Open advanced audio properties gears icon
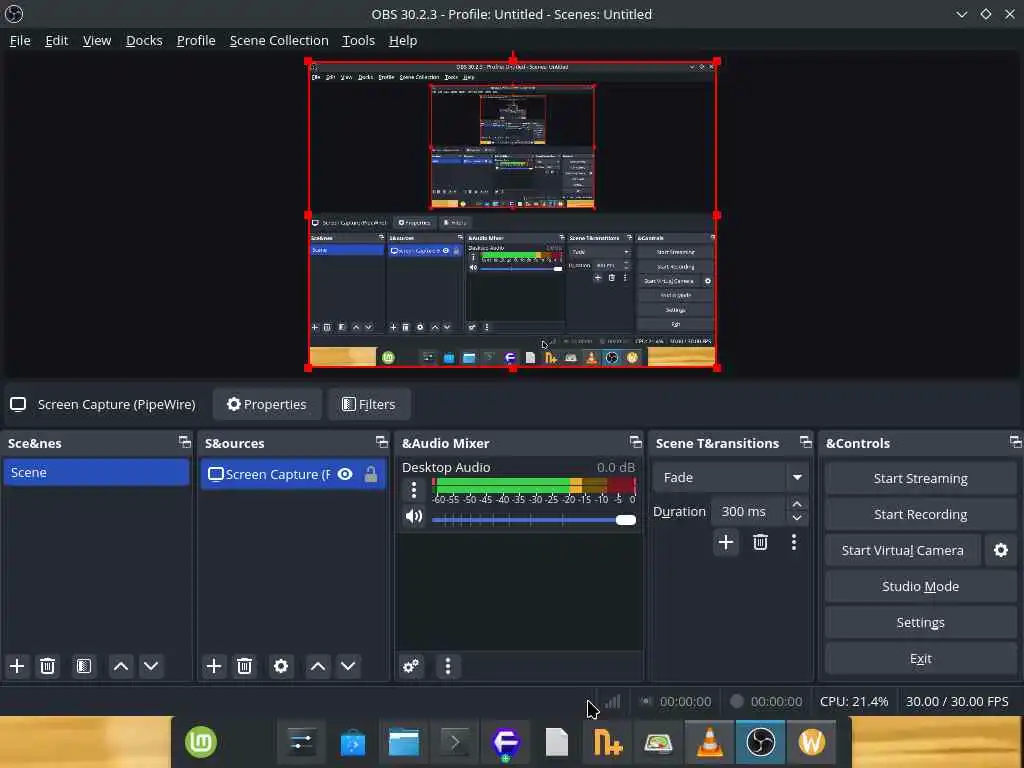 click(x=411, y=666)
